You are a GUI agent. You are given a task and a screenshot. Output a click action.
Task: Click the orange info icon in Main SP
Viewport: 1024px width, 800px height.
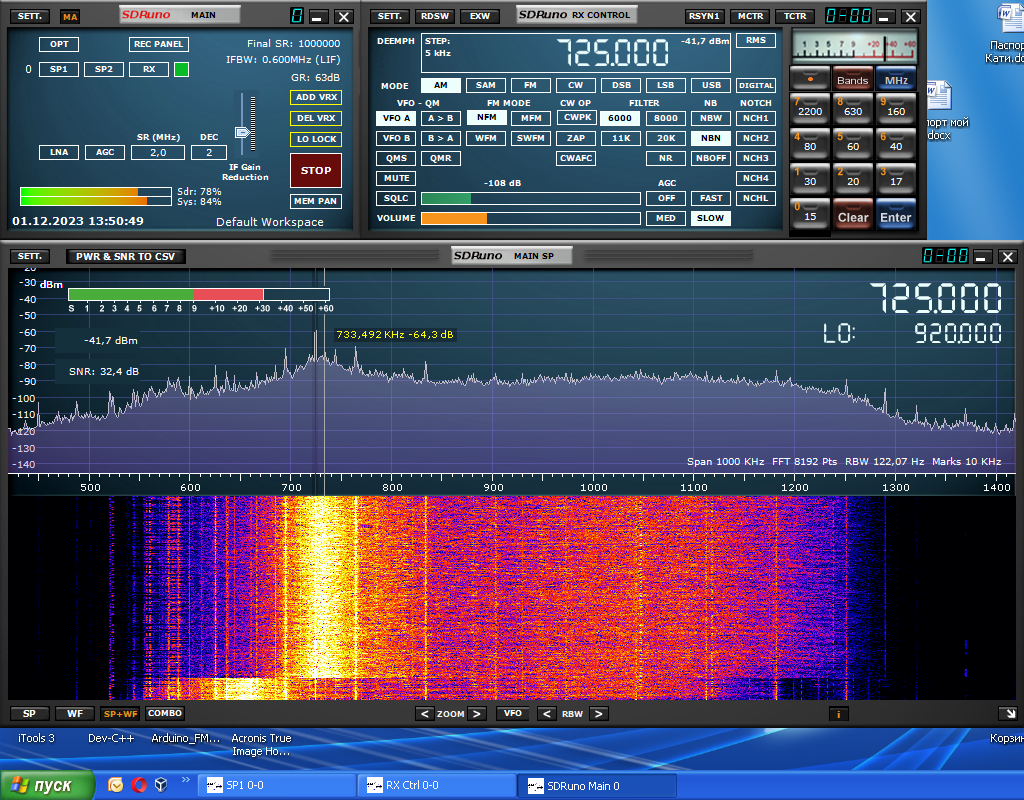[x=839, y=714]
